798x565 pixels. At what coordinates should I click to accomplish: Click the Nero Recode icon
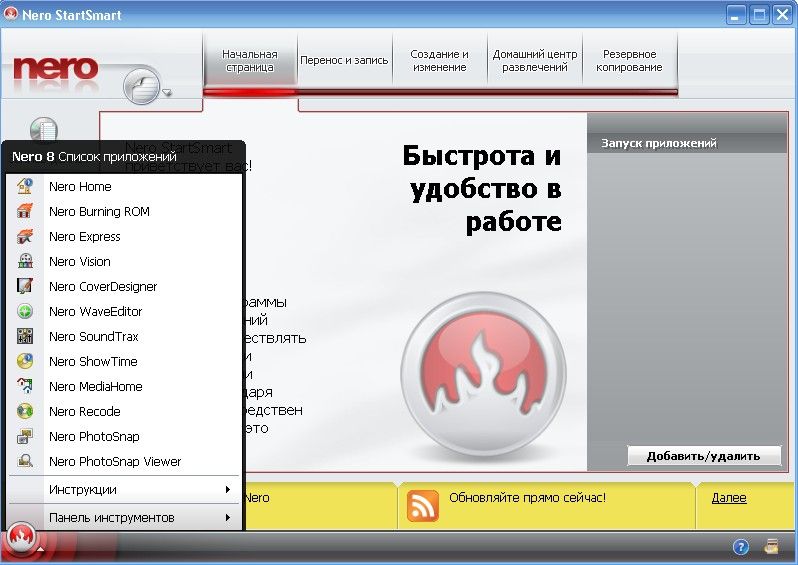pyautogui.click(x=24, y=411)
